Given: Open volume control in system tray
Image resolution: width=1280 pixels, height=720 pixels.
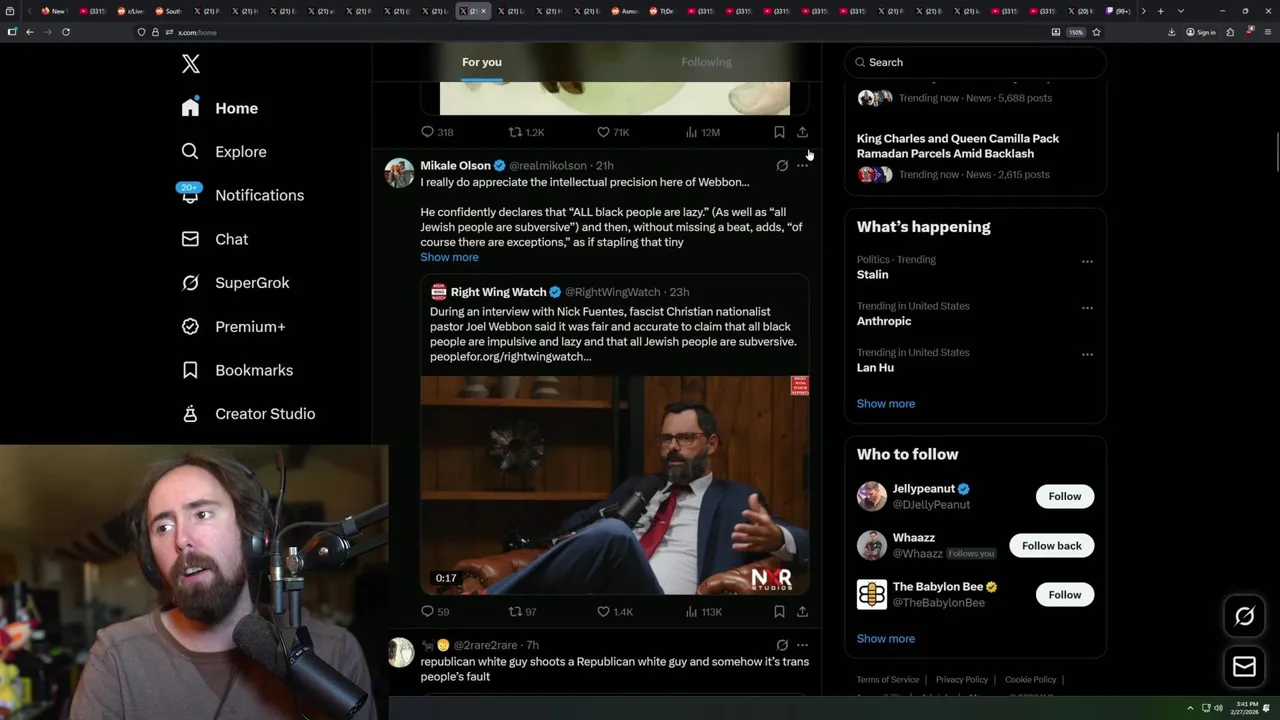Looking at the screenshot, I should click(x=1218, y=708).
